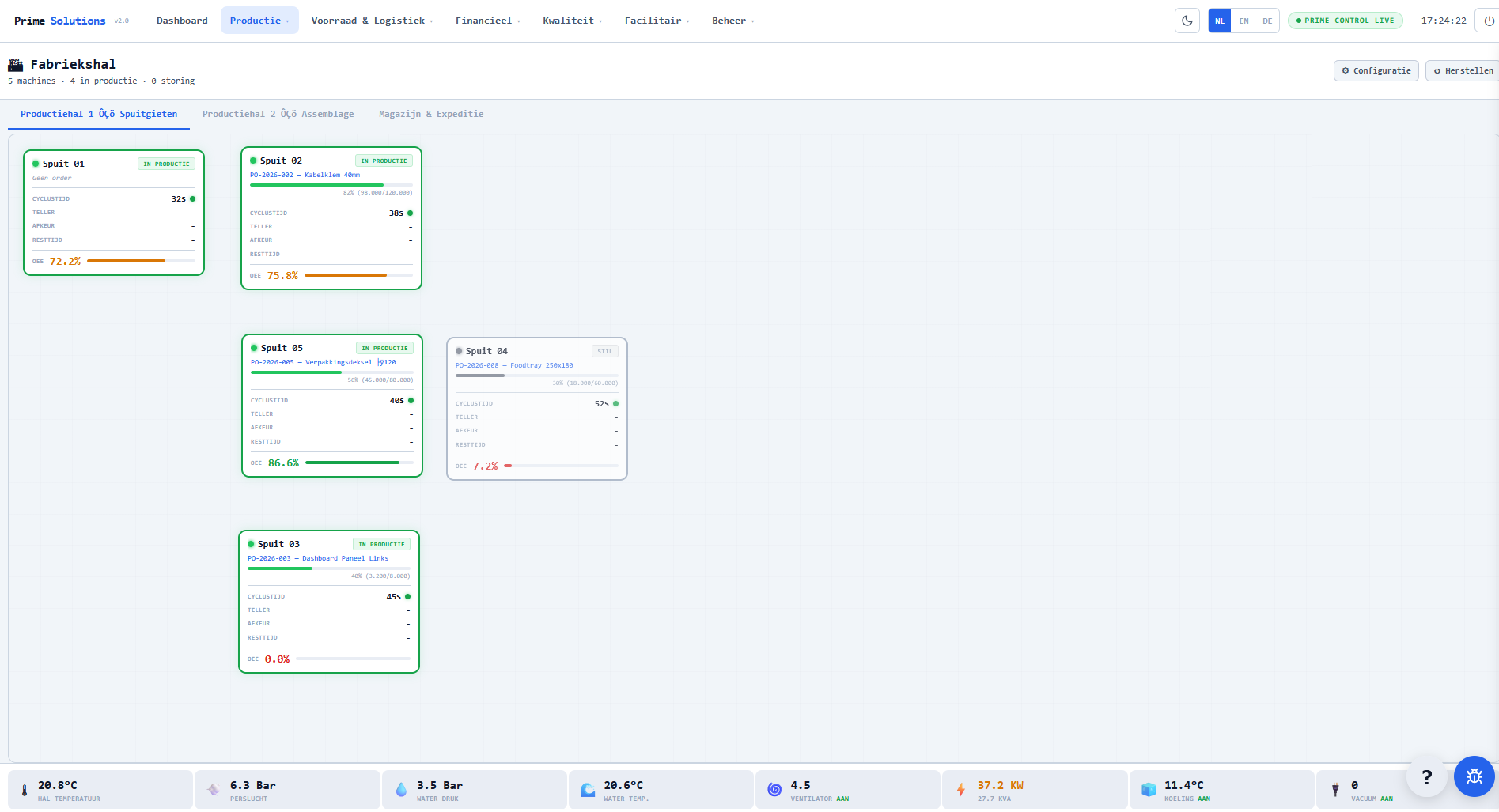Click the koeling cube icon

click(1149, 790)
